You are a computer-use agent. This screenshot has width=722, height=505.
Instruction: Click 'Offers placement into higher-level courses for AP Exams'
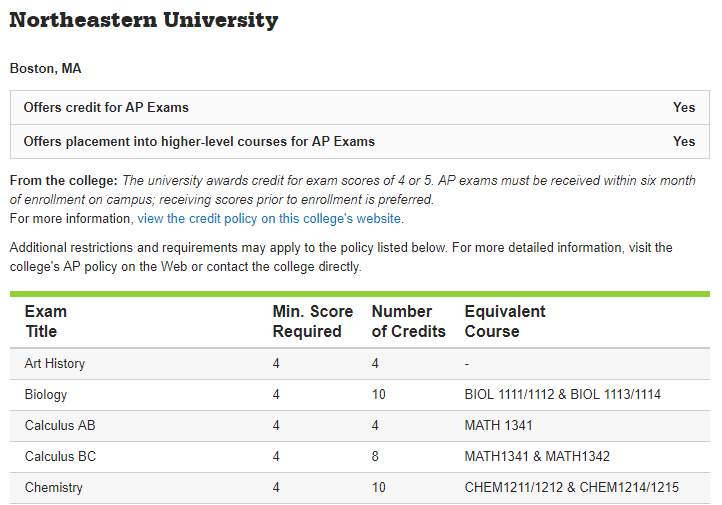tap(199, 141)
